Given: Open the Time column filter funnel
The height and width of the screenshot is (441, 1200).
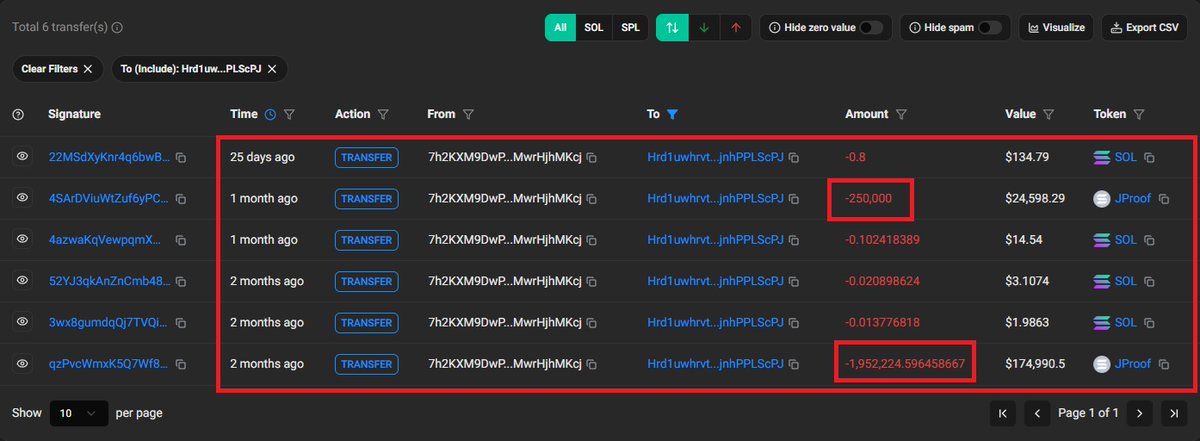Looking at the screenshot, I should coord(289,115).
